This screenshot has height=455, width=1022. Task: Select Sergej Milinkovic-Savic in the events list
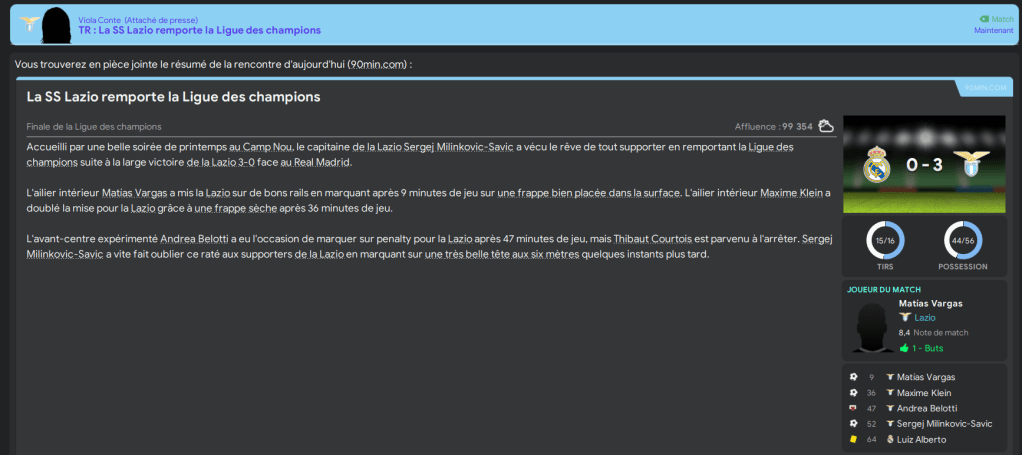click(x=944, y=424)
